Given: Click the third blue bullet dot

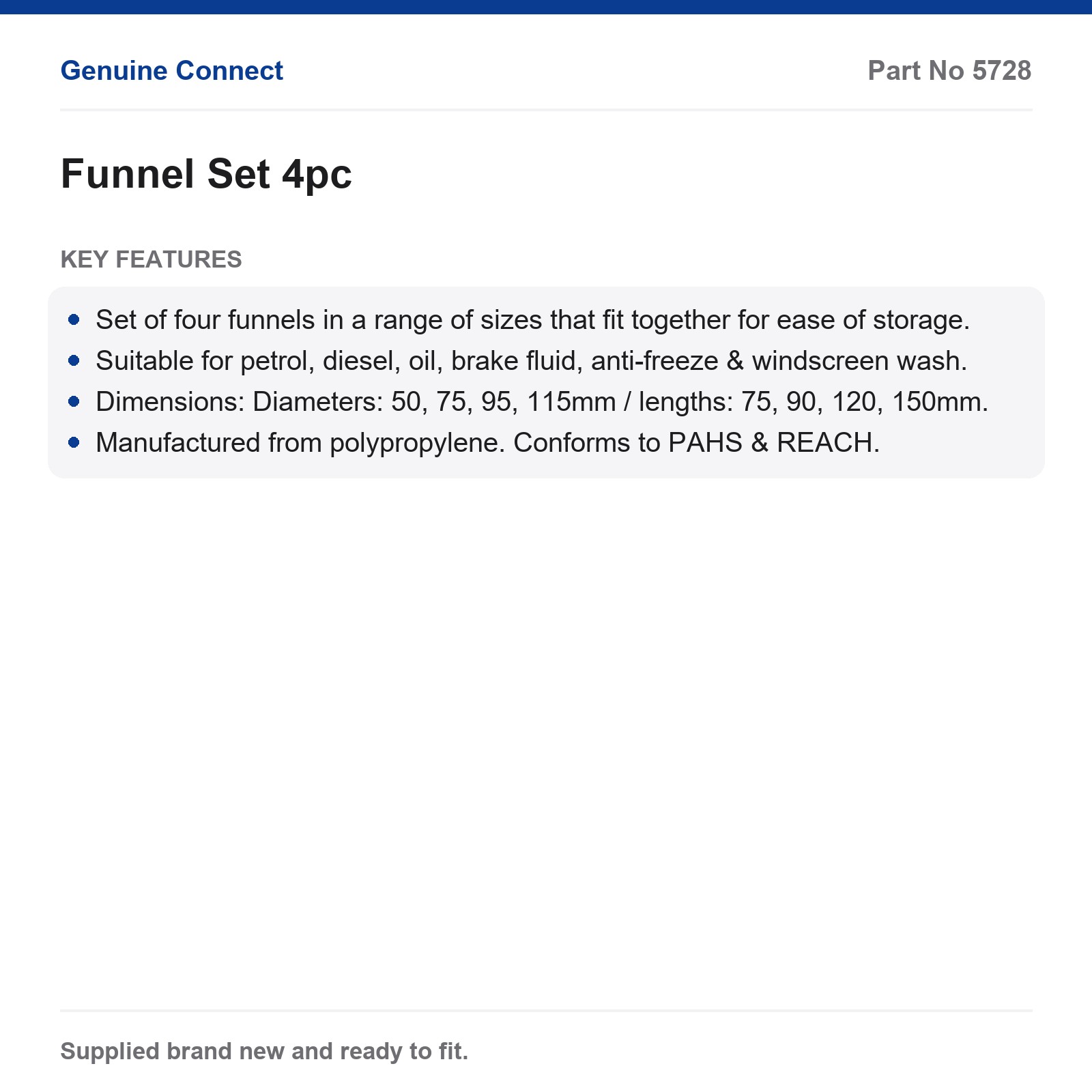Looking at the screenshot, I should coord(74,401).
